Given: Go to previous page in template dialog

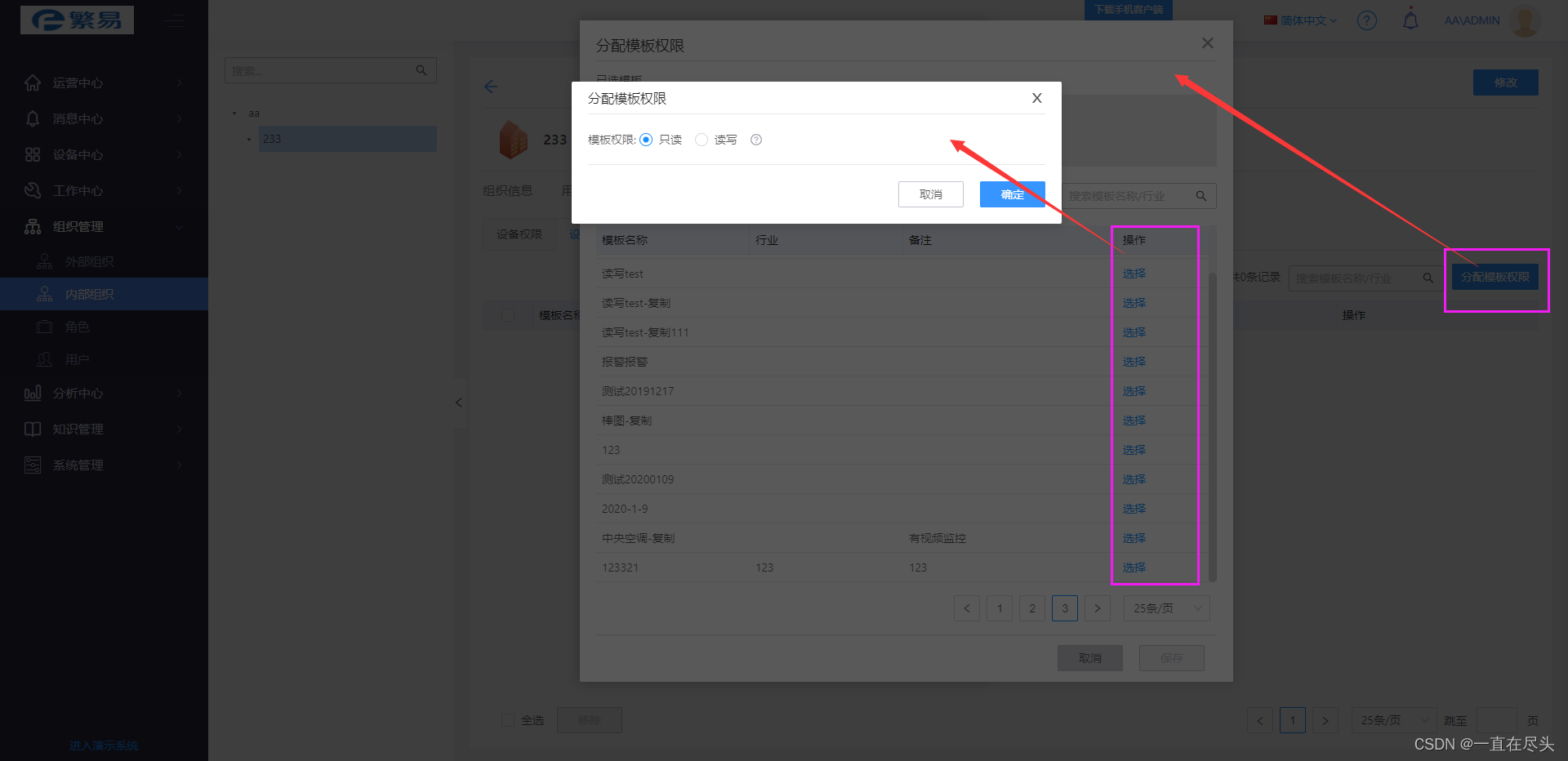Looking at the screenshot, I should pyautogui.click(x=967, y=608).
